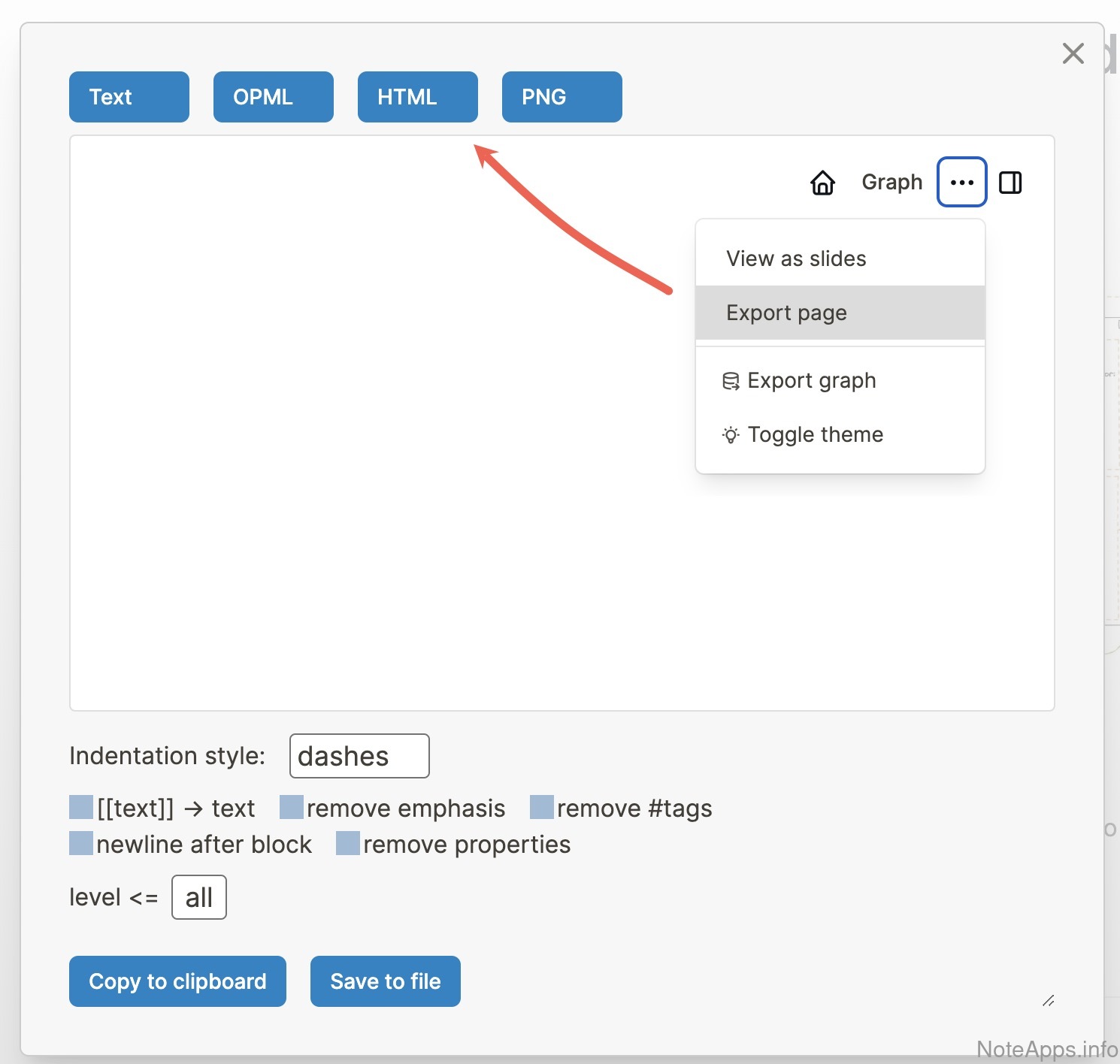Check the remove emphasis option
This screenshot has width=1120, height=1064.
pos(292,807)
